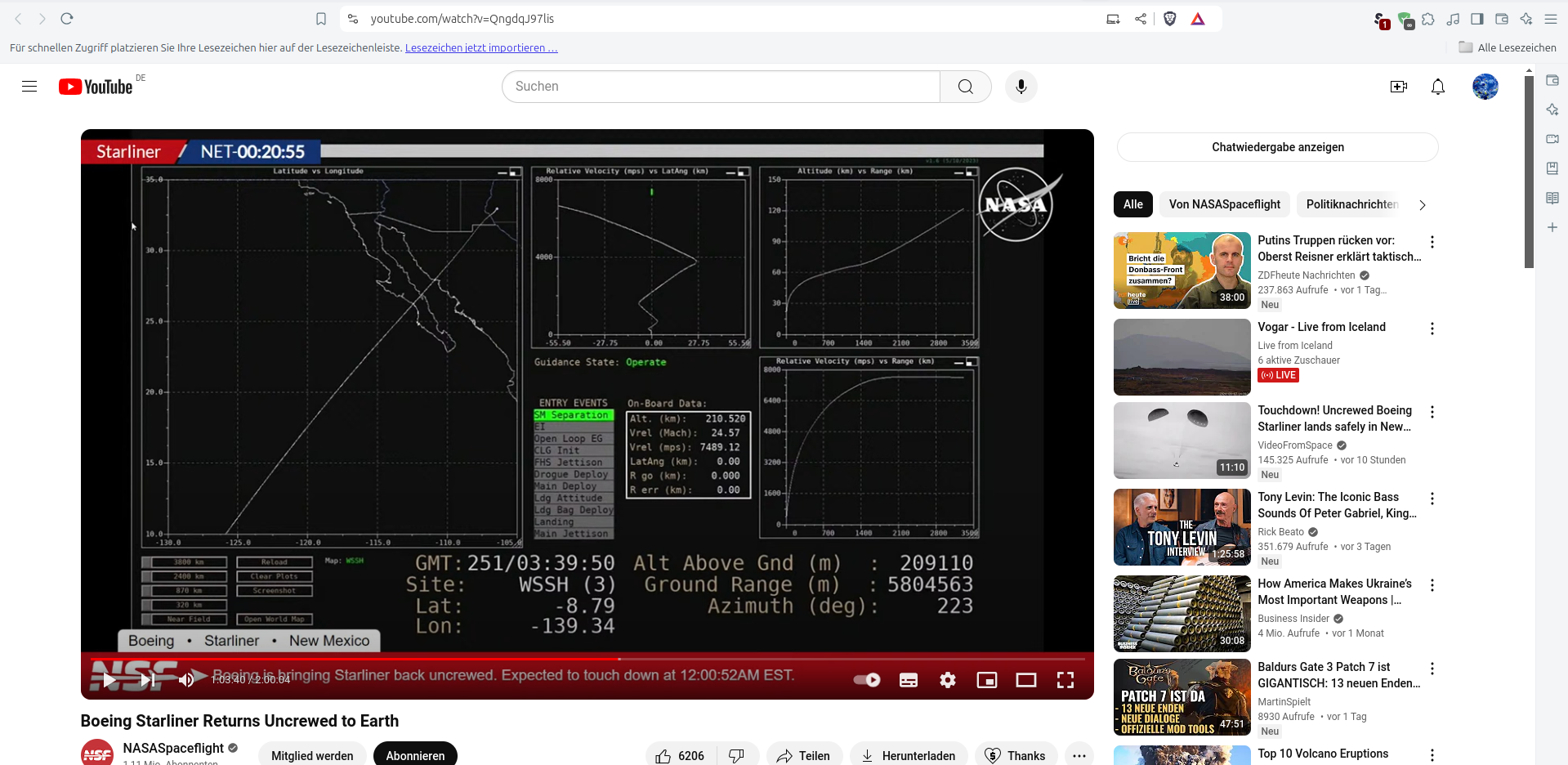Reload the page
This screenshot has width=1568, height=765.
point(67,18)
